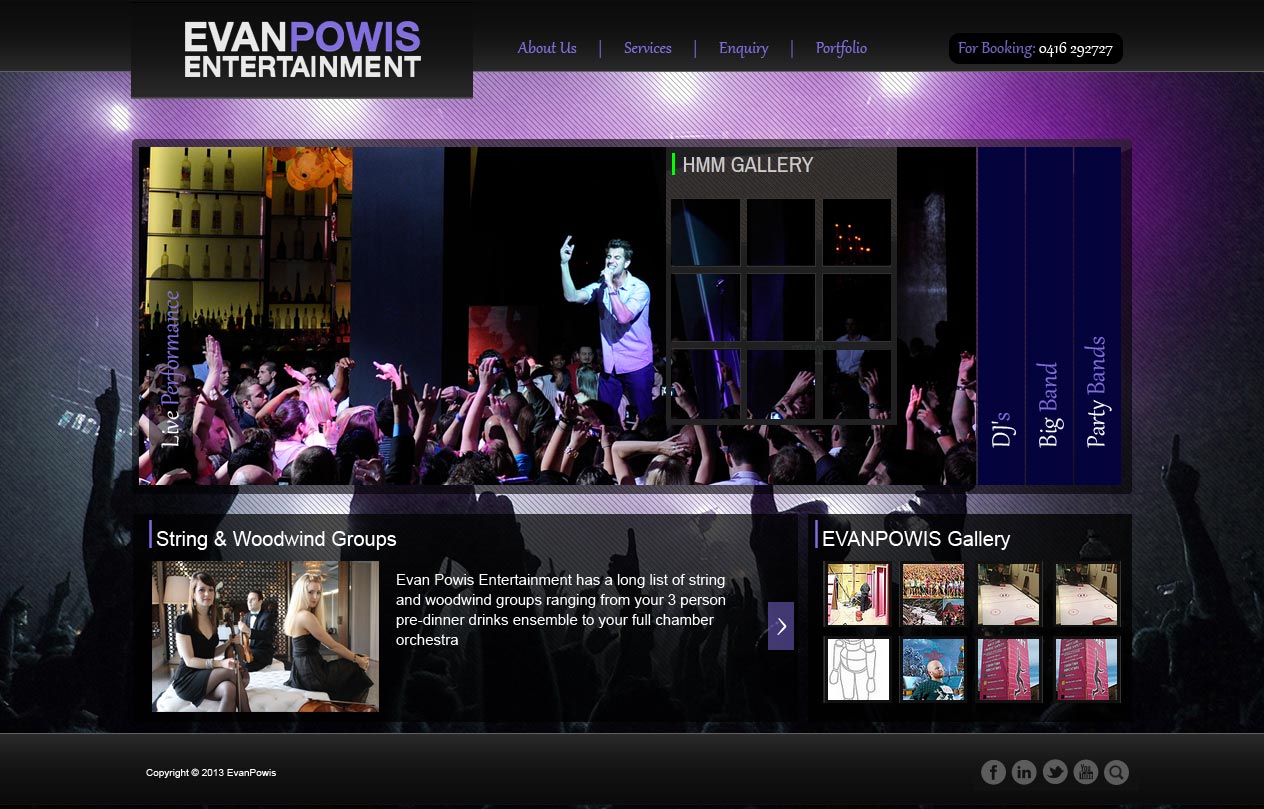This screenshot has width=1264, height=809.
Task: Open the outlined figure sketch thumbnail
Action: click(858, 669)
